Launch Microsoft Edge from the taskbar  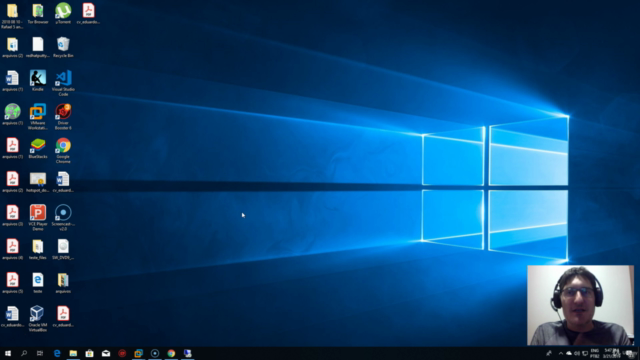click(57, 353)
